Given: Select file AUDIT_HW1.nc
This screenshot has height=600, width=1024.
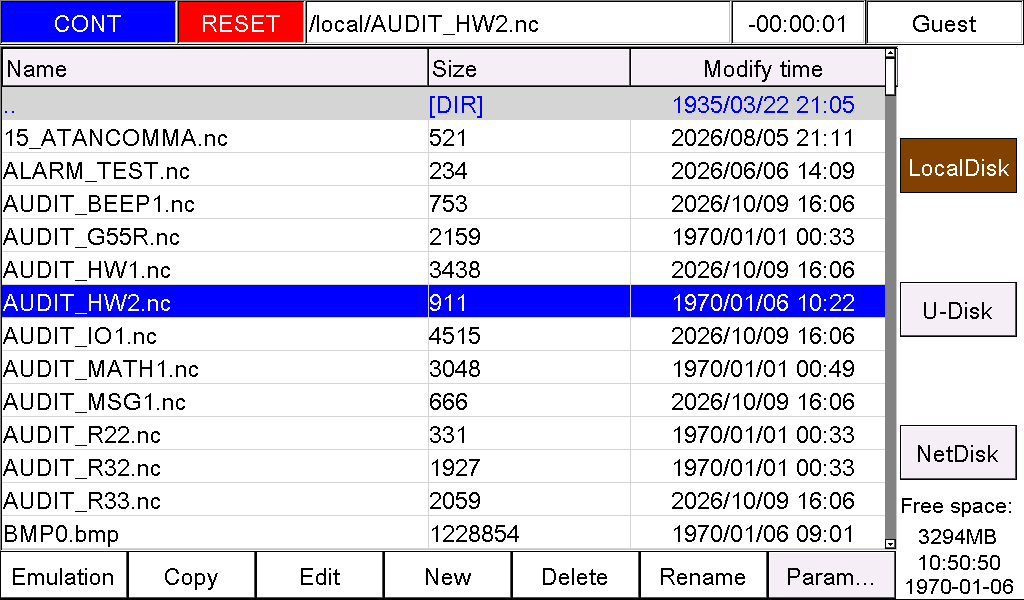Looking at the screenshot, I should coord(443,270).
